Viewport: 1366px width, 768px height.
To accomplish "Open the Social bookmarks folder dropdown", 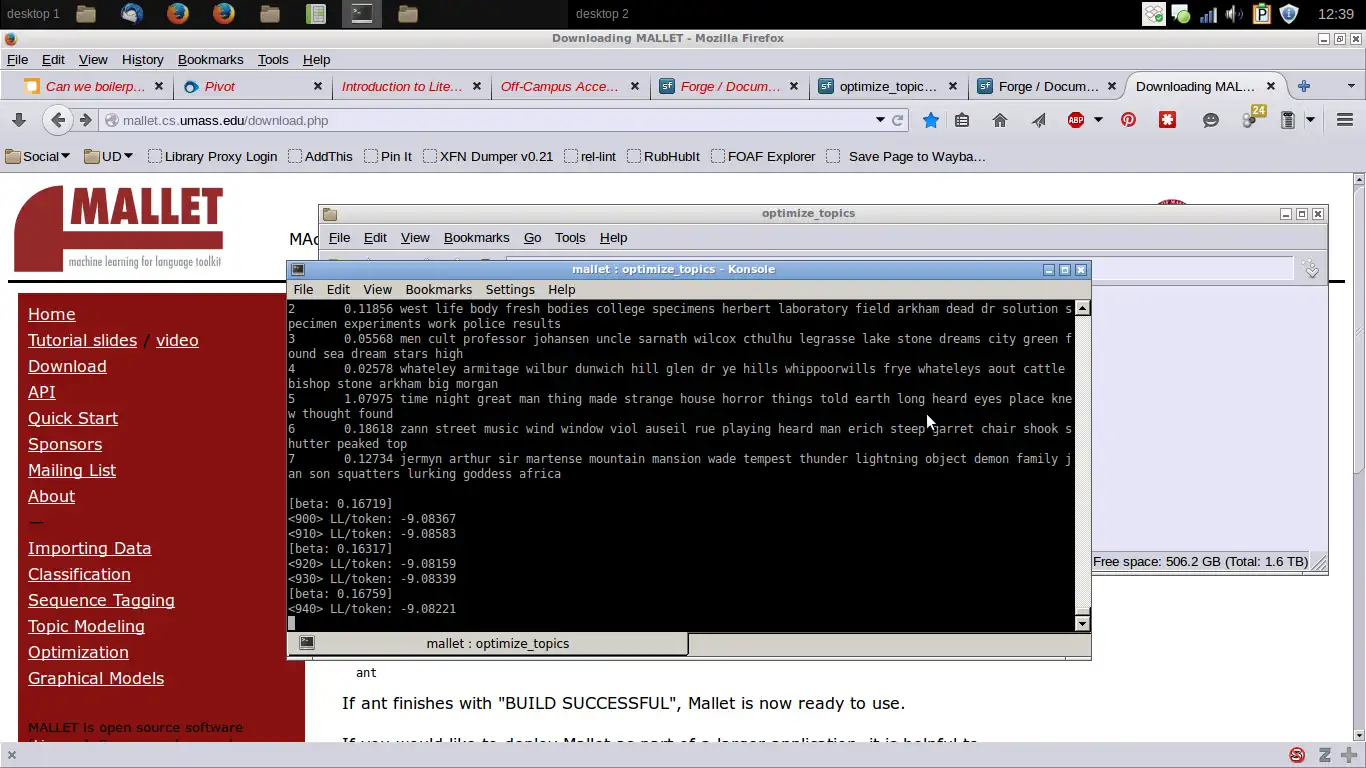I will [38, 156].
